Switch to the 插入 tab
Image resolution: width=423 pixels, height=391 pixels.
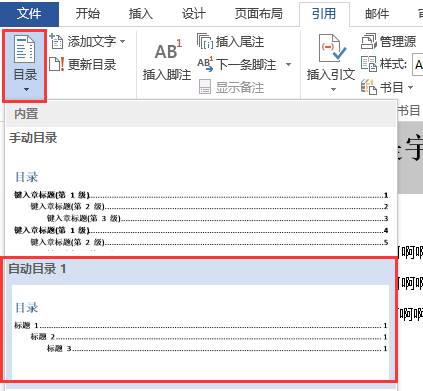141,14
